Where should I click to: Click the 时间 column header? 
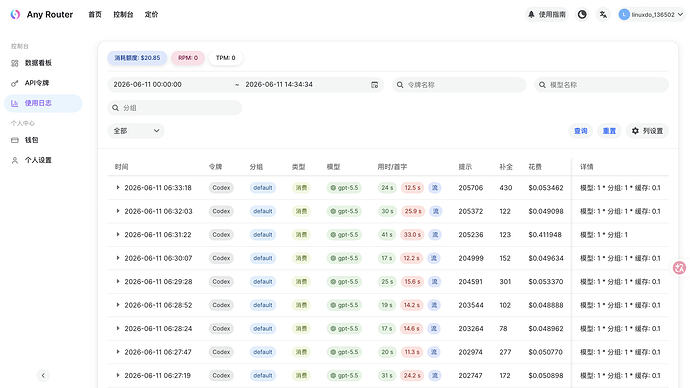tap(121, 167)
